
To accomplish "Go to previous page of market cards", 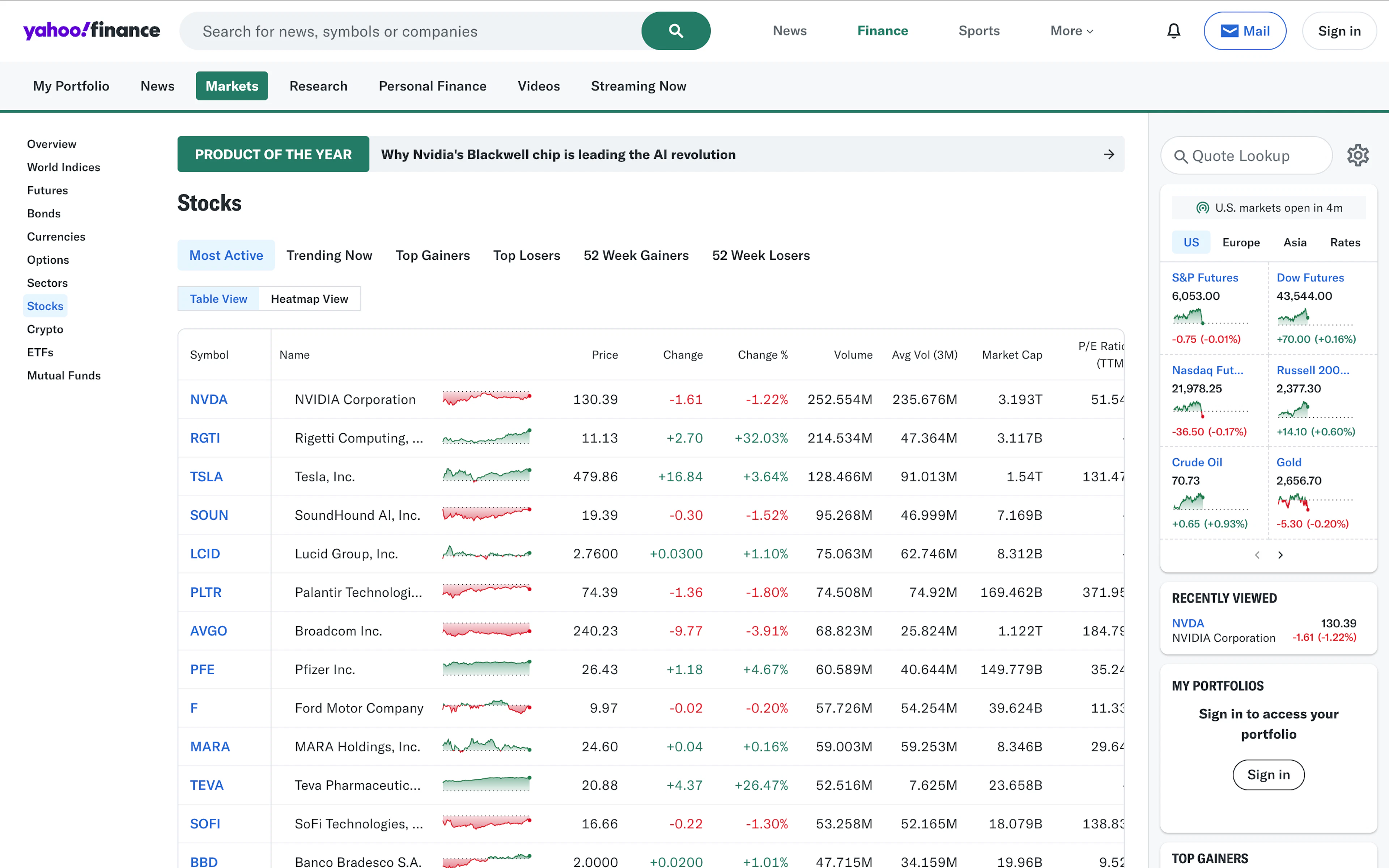I will click(x=1257, y=555).
